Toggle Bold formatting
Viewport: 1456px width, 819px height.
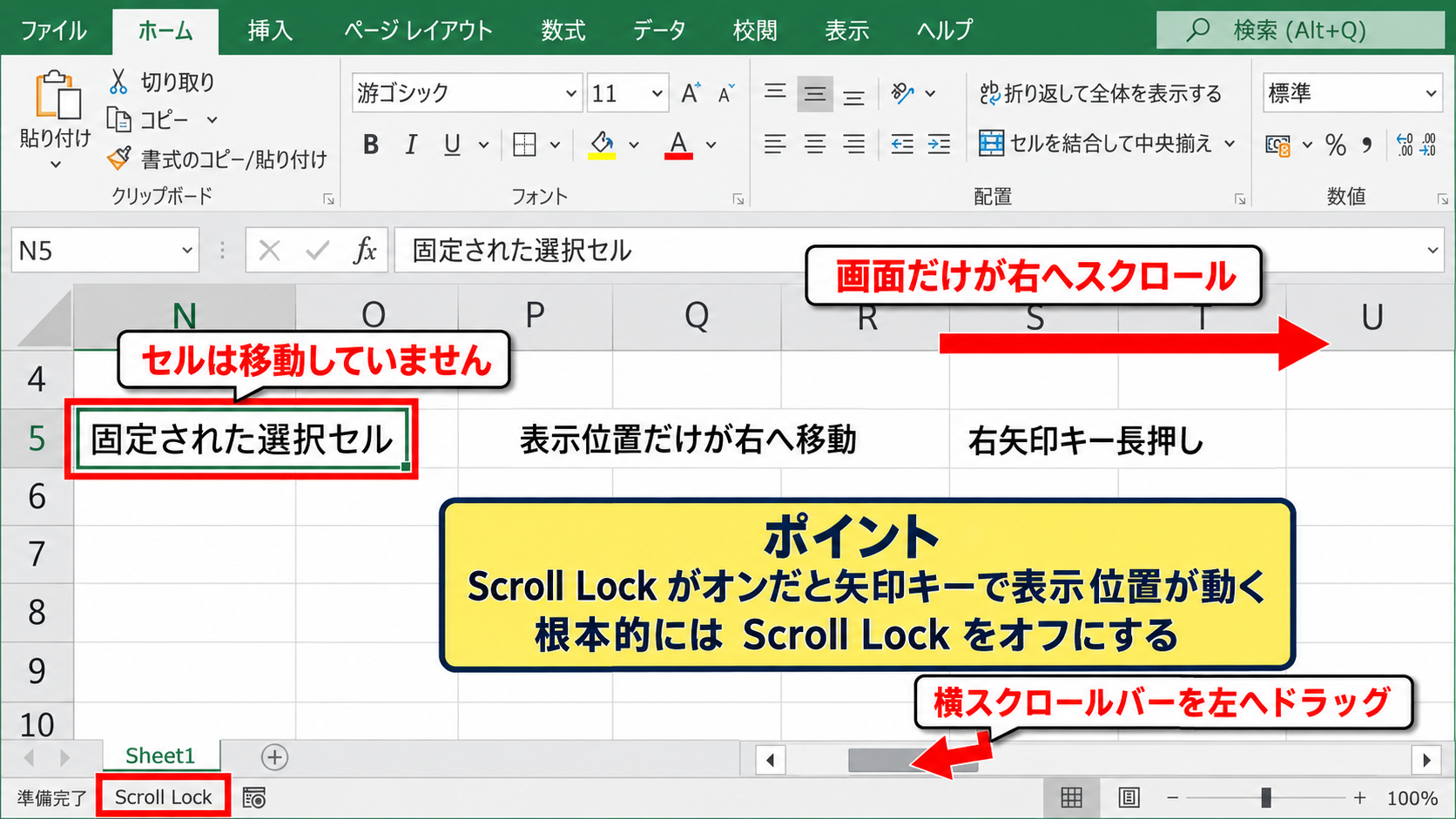[371, 144]
